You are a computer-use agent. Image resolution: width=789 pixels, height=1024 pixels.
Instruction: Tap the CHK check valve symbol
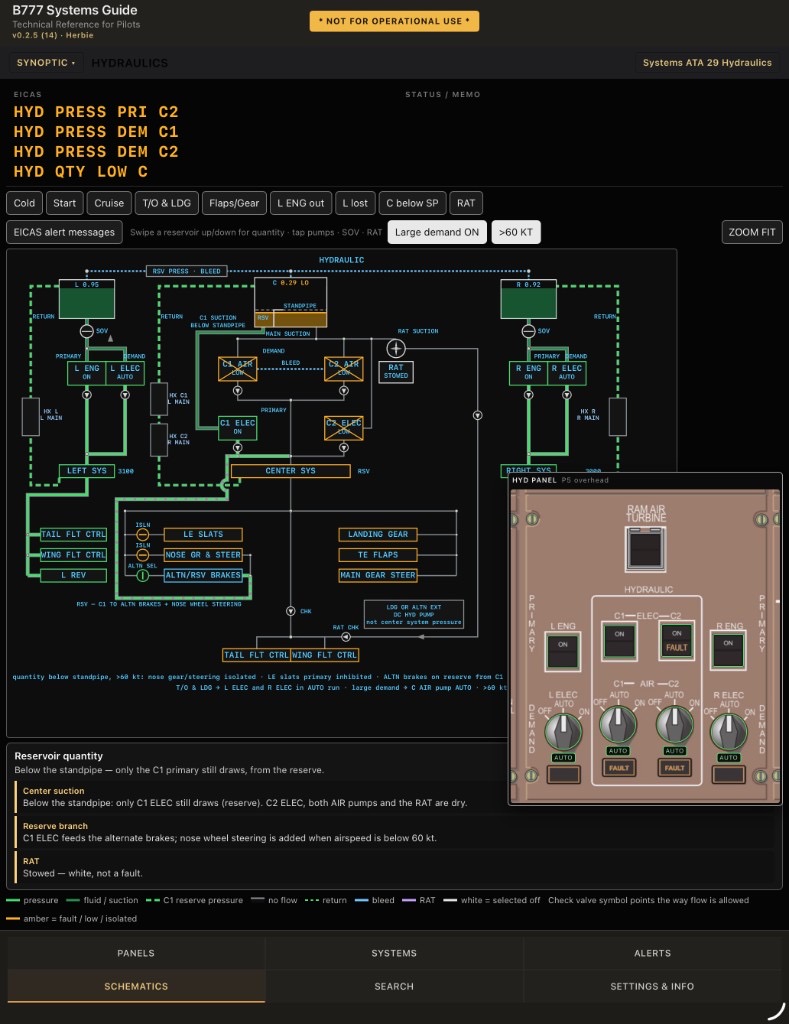tap(291, 611)
